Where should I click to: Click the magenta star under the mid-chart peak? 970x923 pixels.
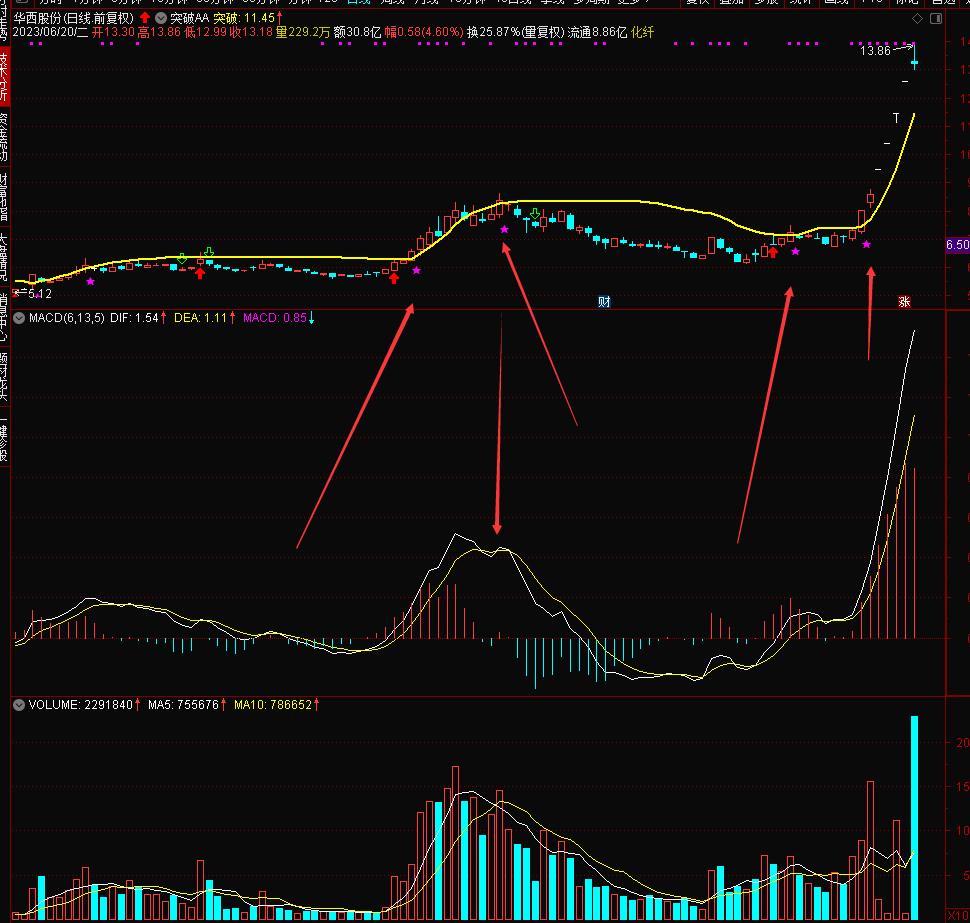click(504, 230)
